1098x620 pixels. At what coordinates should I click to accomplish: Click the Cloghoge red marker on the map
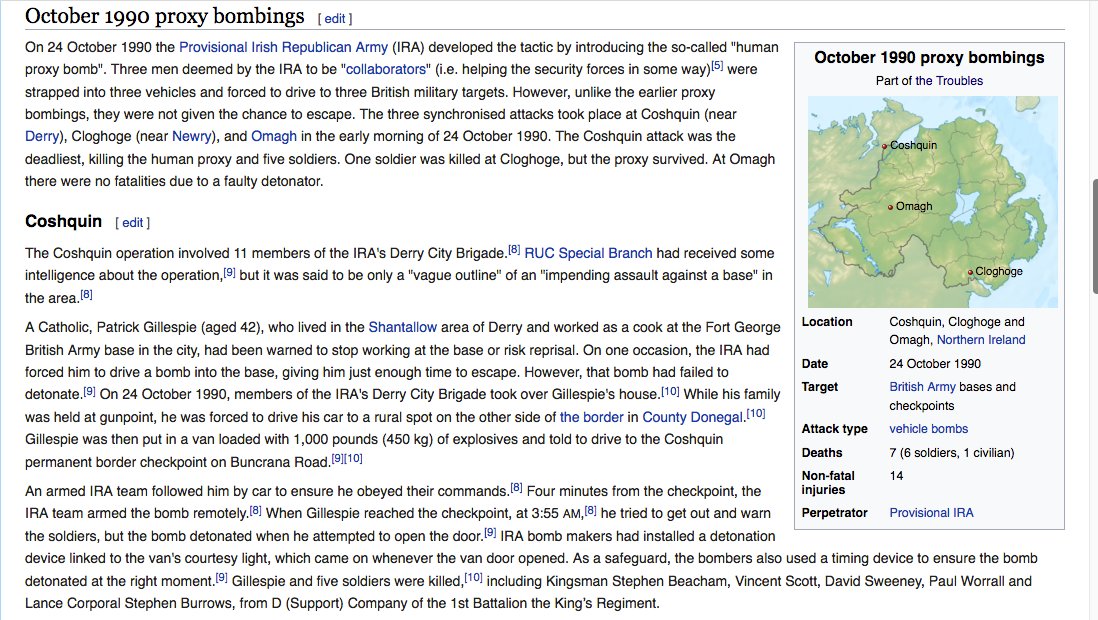[970, 272]
